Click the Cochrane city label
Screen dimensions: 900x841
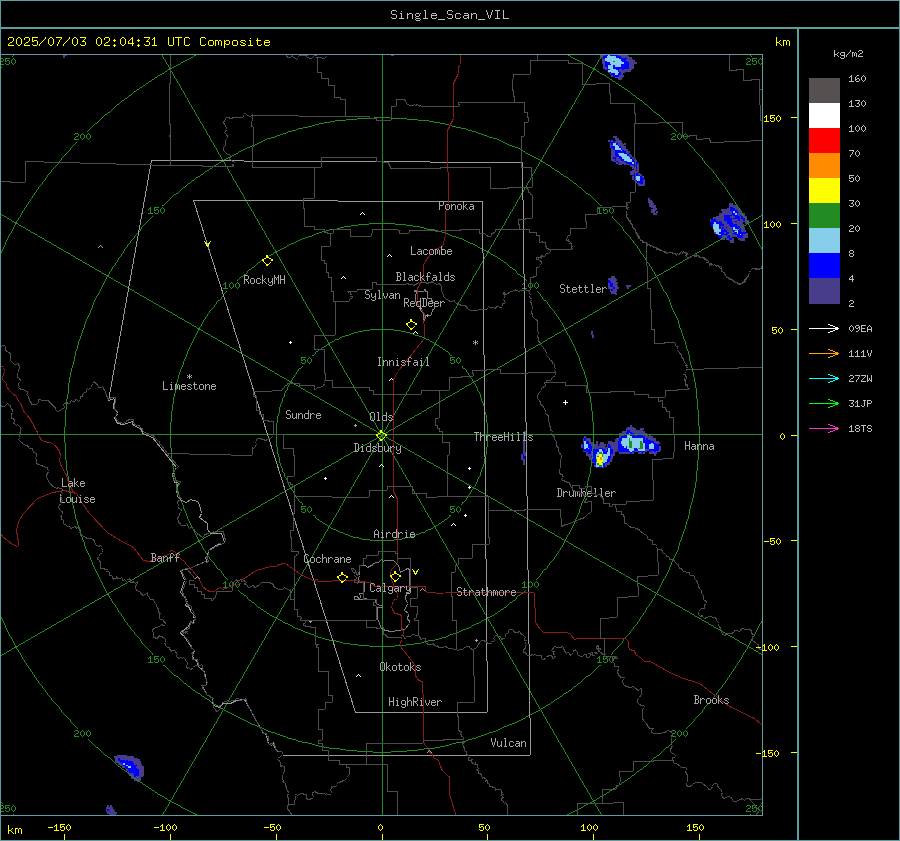(327, 559)
